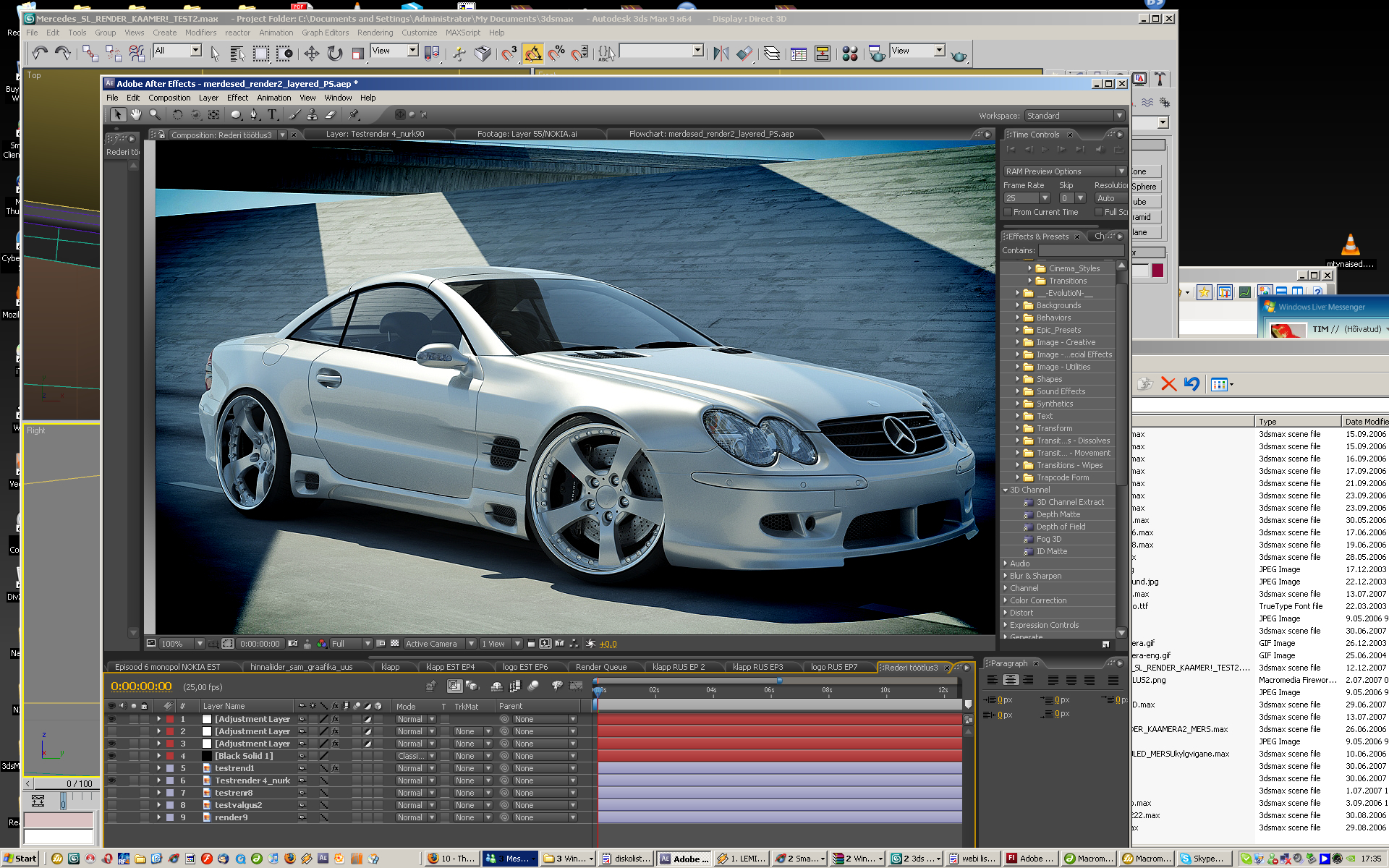Select the Eraser tool
This screenshot has width=1389, height=868.
pyautogui.click(x=331, y=114)
